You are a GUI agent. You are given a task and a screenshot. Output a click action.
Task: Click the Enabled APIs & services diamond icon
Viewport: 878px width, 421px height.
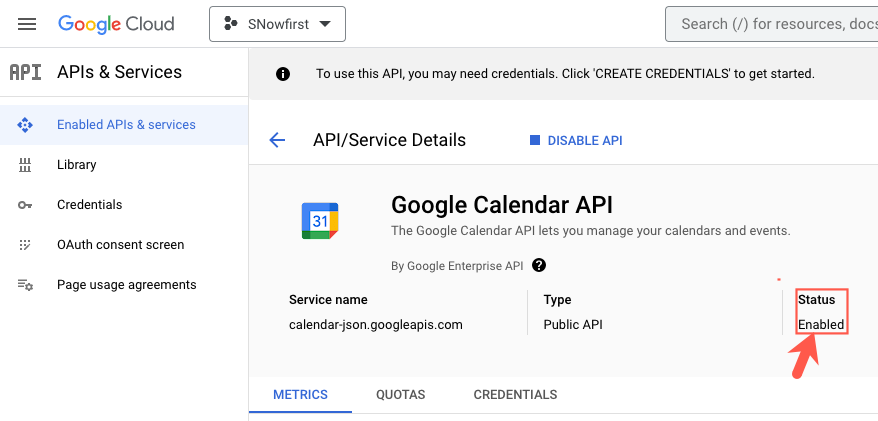click(x=25, y=125)
